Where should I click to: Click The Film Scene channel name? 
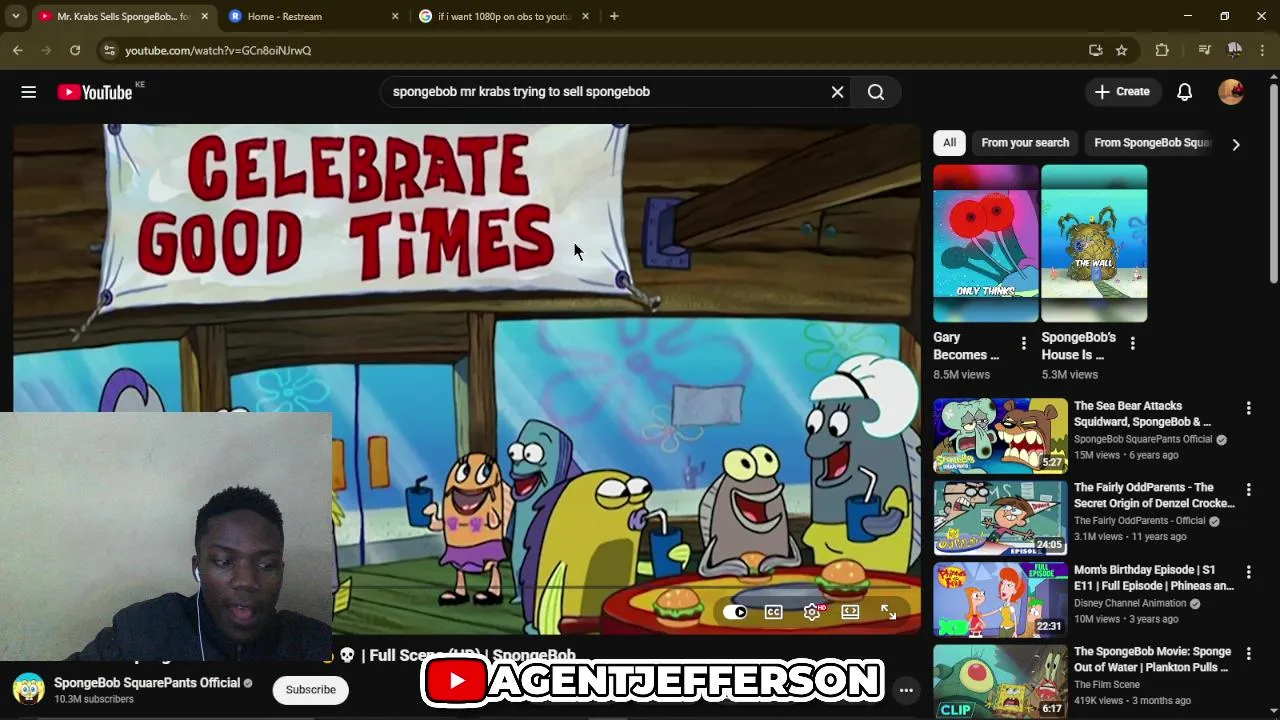click(1107, 685)
